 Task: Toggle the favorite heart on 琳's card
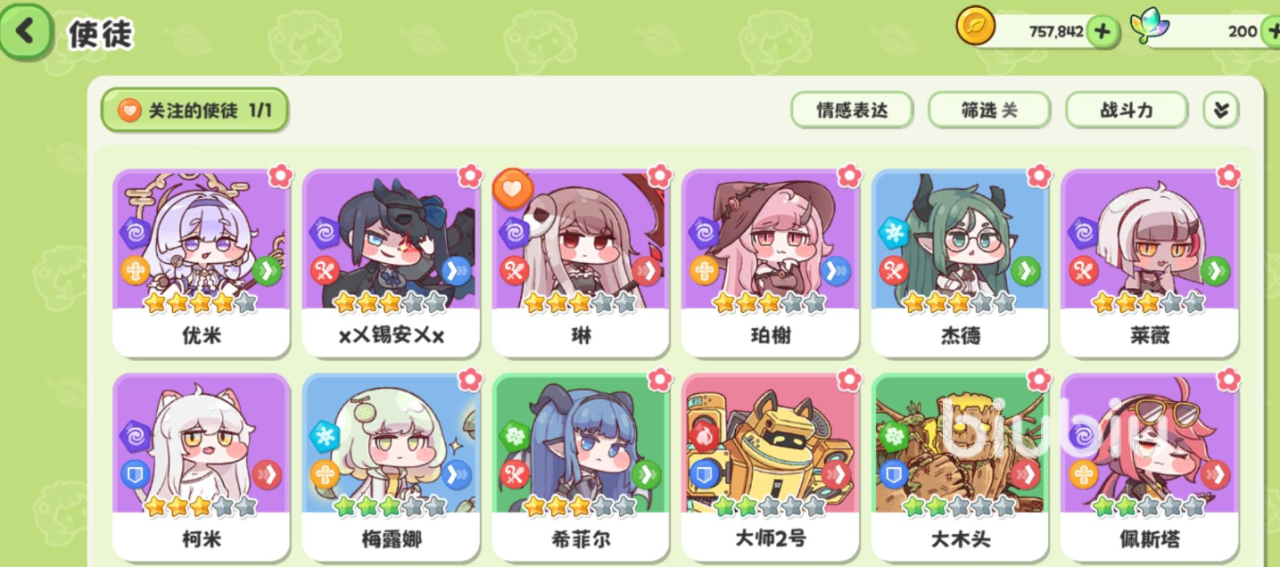pos(512,187)
